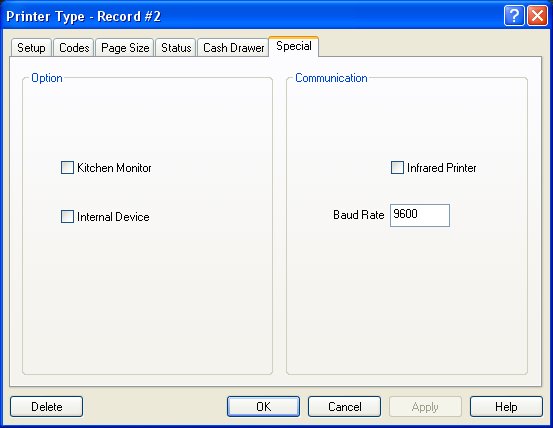Click the title bar help question-mark icon
Screen dimensions: 553x428
(x=514, y=16)
